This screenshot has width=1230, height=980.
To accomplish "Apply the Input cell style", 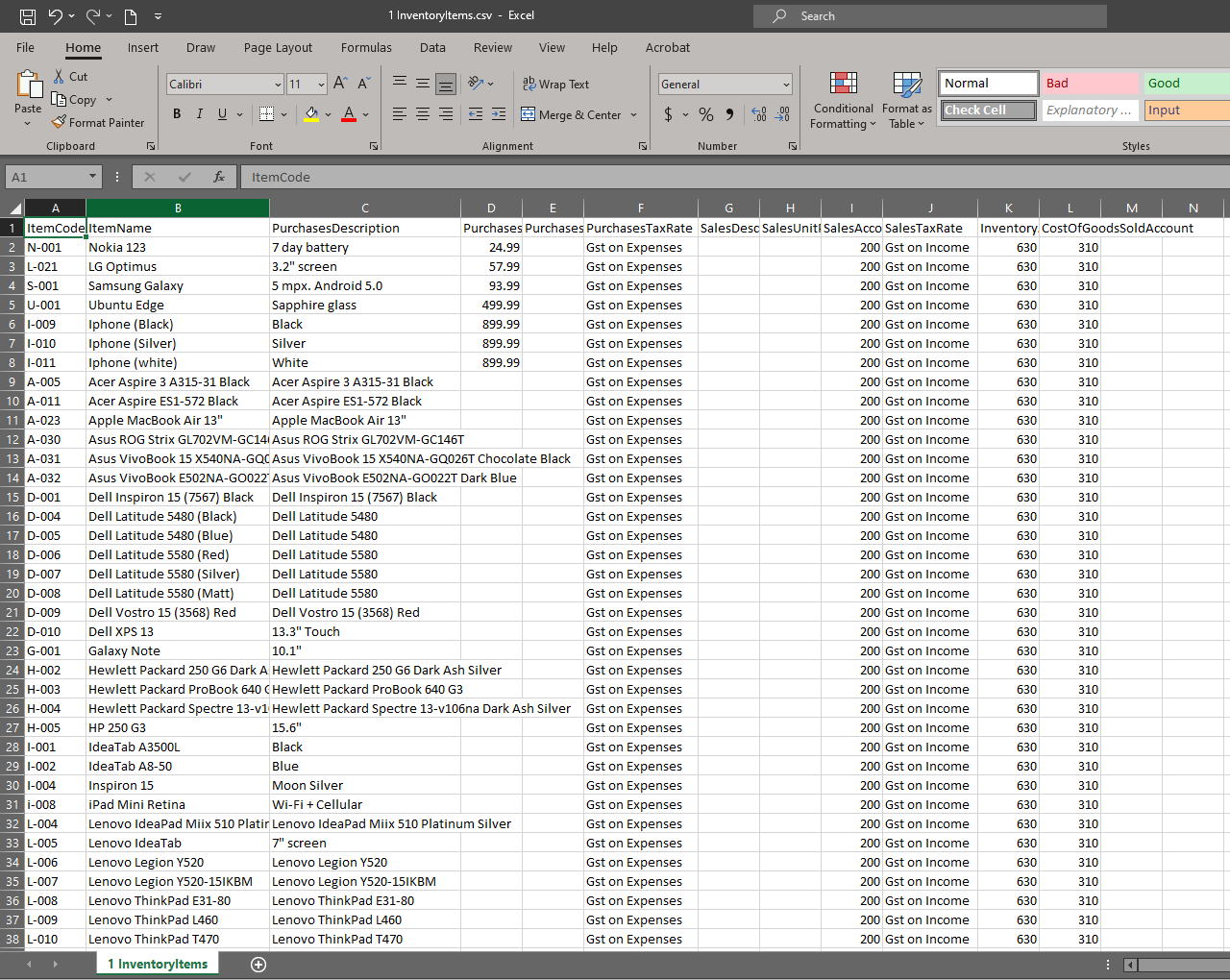I will (1187, 110).
